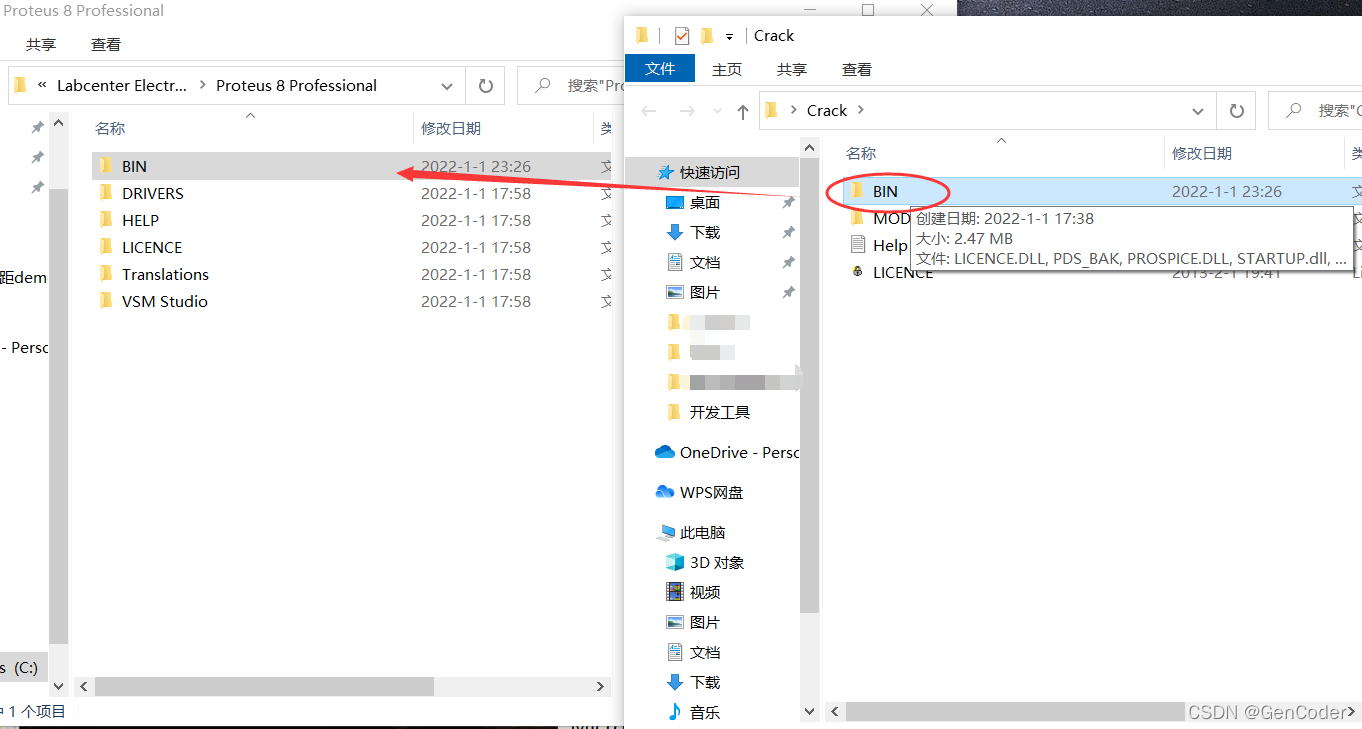The image size is (1362, 729).
Task: Open 下载 under 快速访问
Action: pyautogui.click(x=704, y=232)
